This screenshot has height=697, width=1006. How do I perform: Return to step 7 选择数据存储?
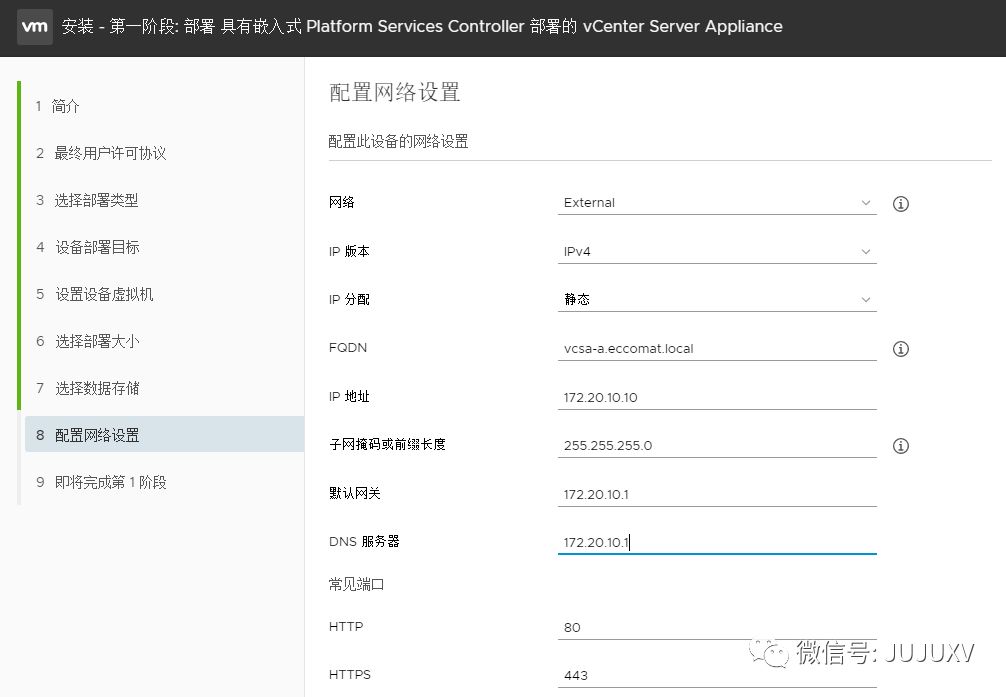click(96, 388)
